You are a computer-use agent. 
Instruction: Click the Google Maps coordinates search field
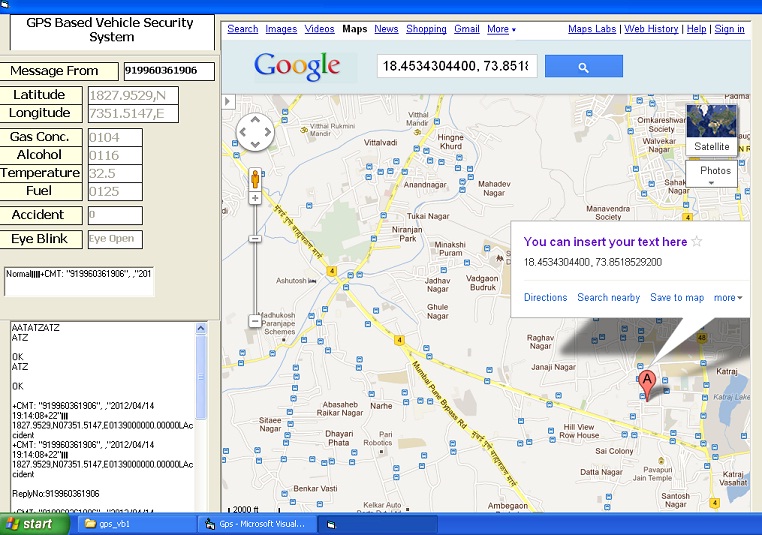(457, 67)
